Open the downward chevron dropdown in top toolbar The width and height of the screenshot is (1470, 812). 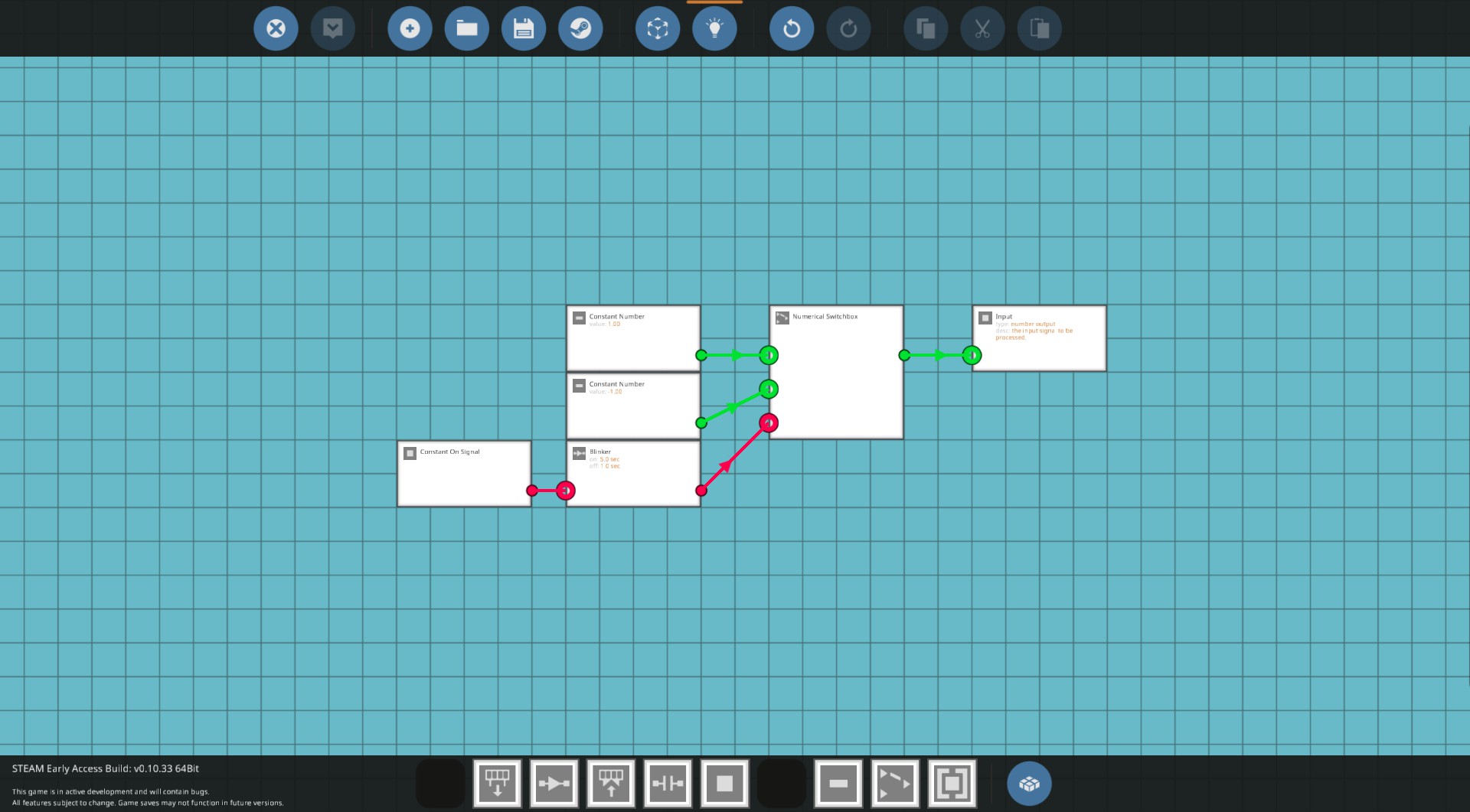pyautogui.click(x=332, y=29)
